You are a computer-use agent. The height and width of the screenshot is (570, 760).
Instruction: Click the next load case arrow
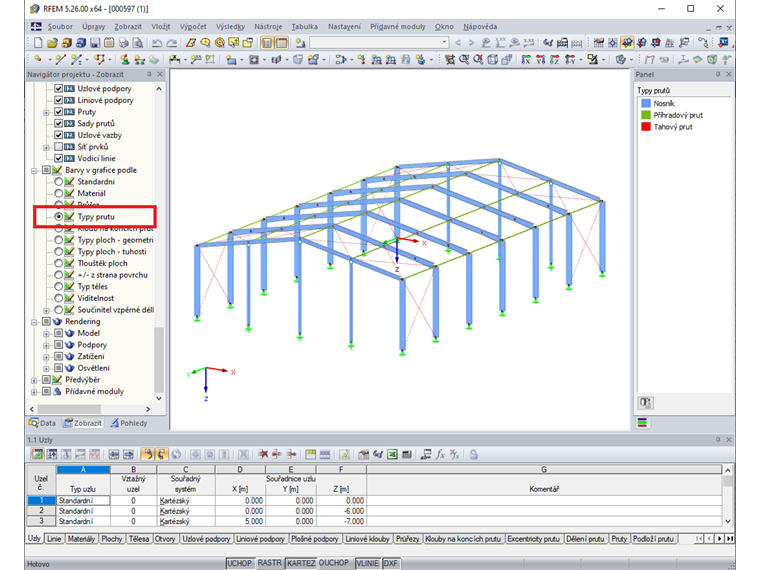click(471, 43)
